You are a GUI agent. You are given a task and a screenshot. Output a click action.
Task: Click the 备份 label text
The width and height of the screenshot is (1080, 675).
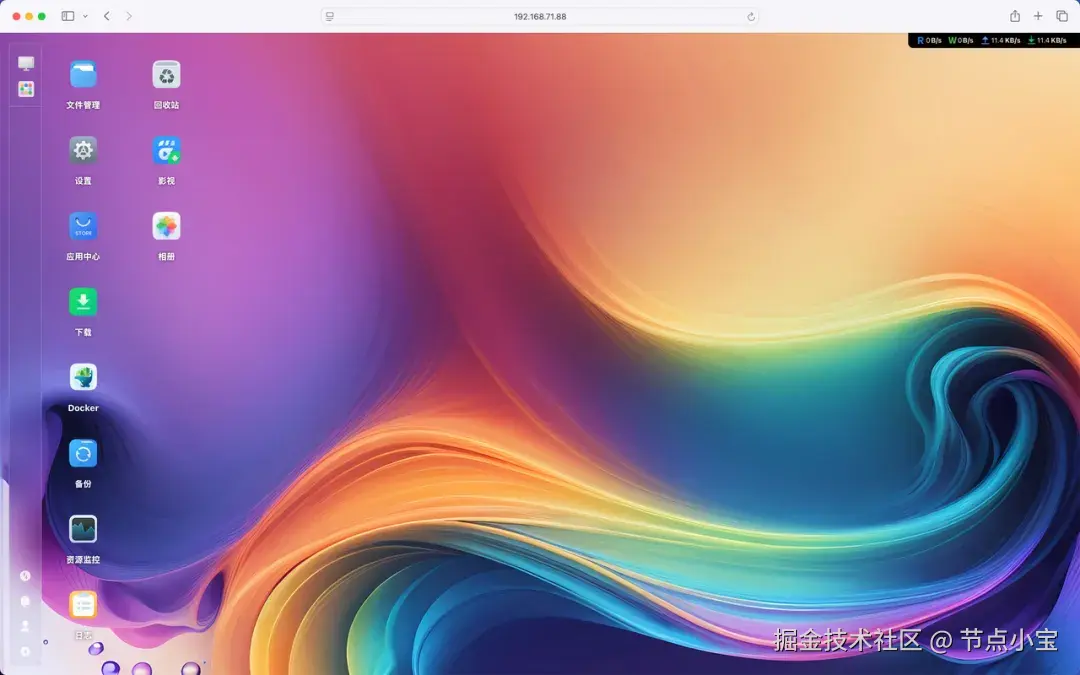click(83, 484)
